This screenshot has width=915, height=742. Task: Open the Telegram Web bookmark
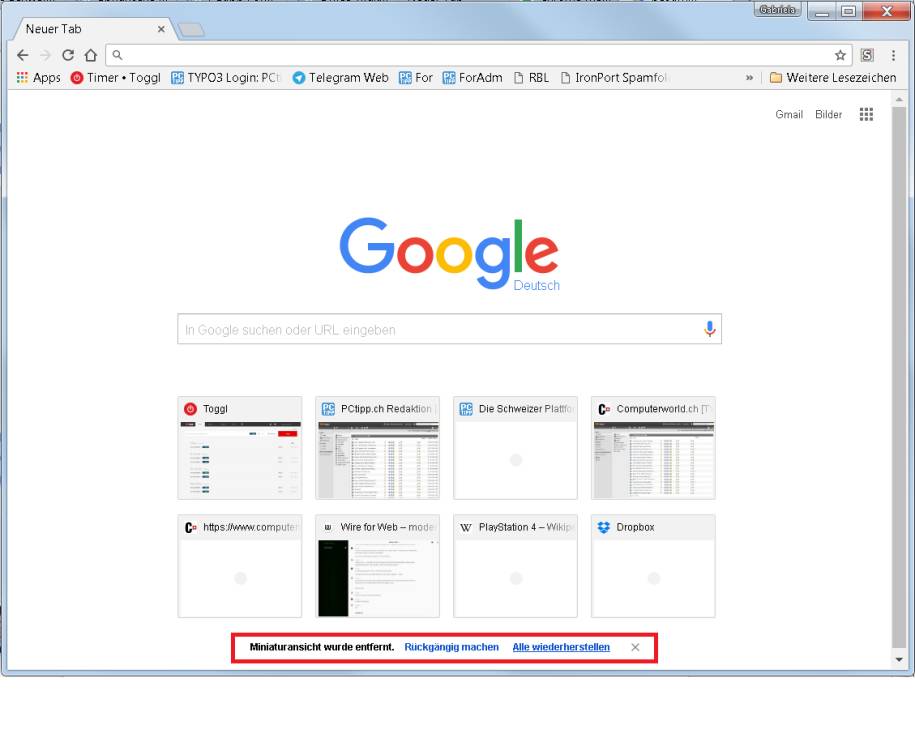[x=340, y=78]
